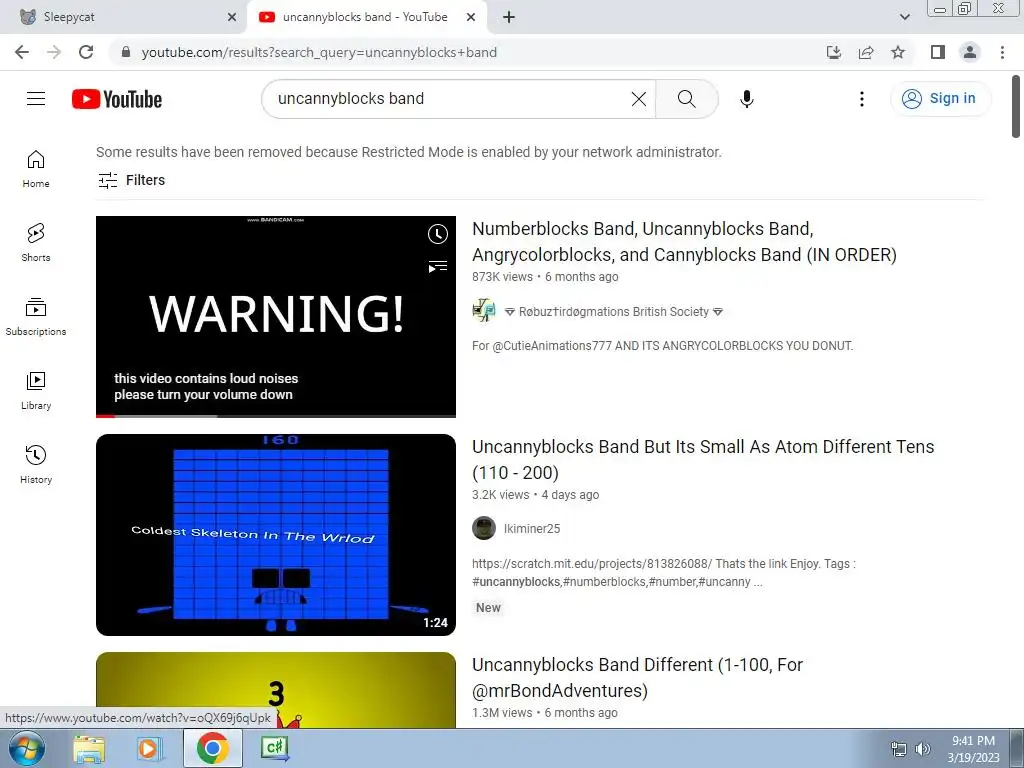Click the Sign in button
Image resolution: width=1024 pixels, height=768 pixels.
tap(940, 99)
